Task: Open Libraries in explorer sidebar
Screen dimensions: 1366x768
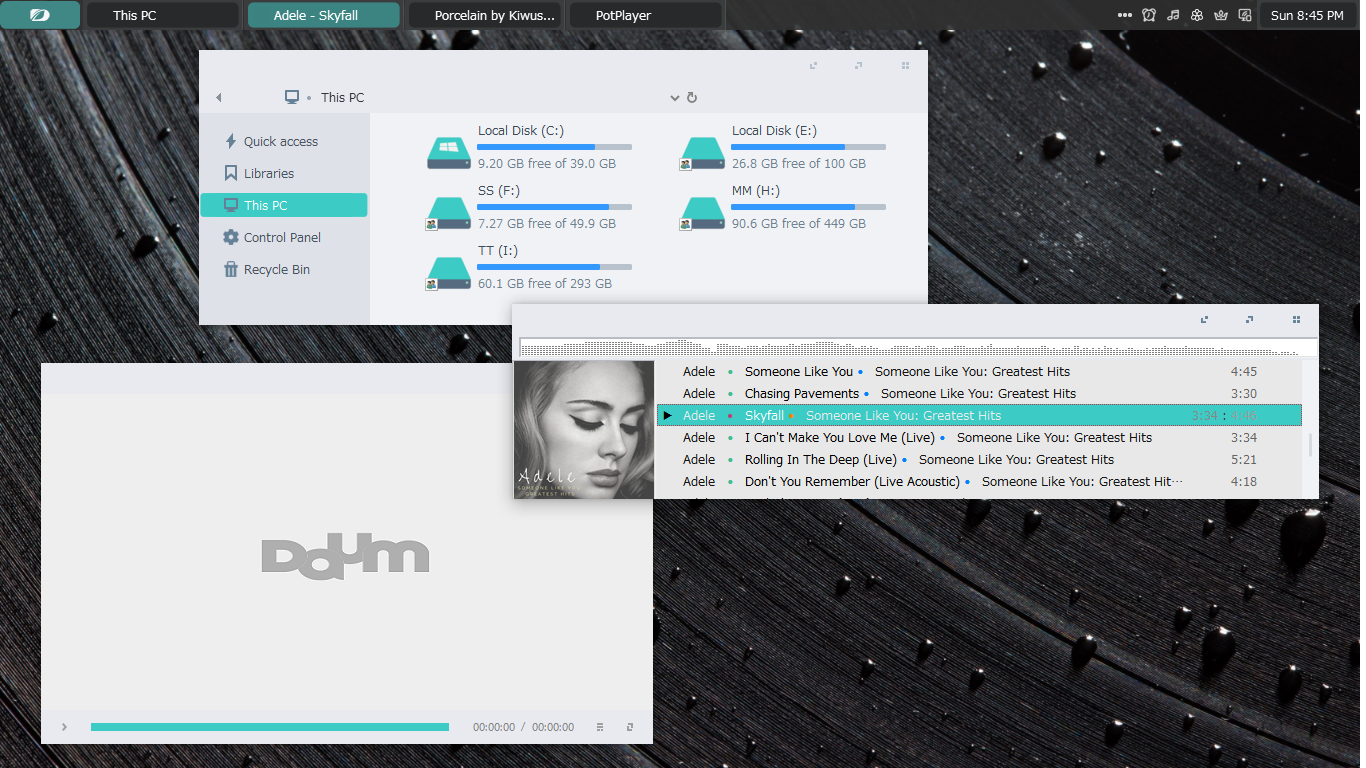Action: 283,173
